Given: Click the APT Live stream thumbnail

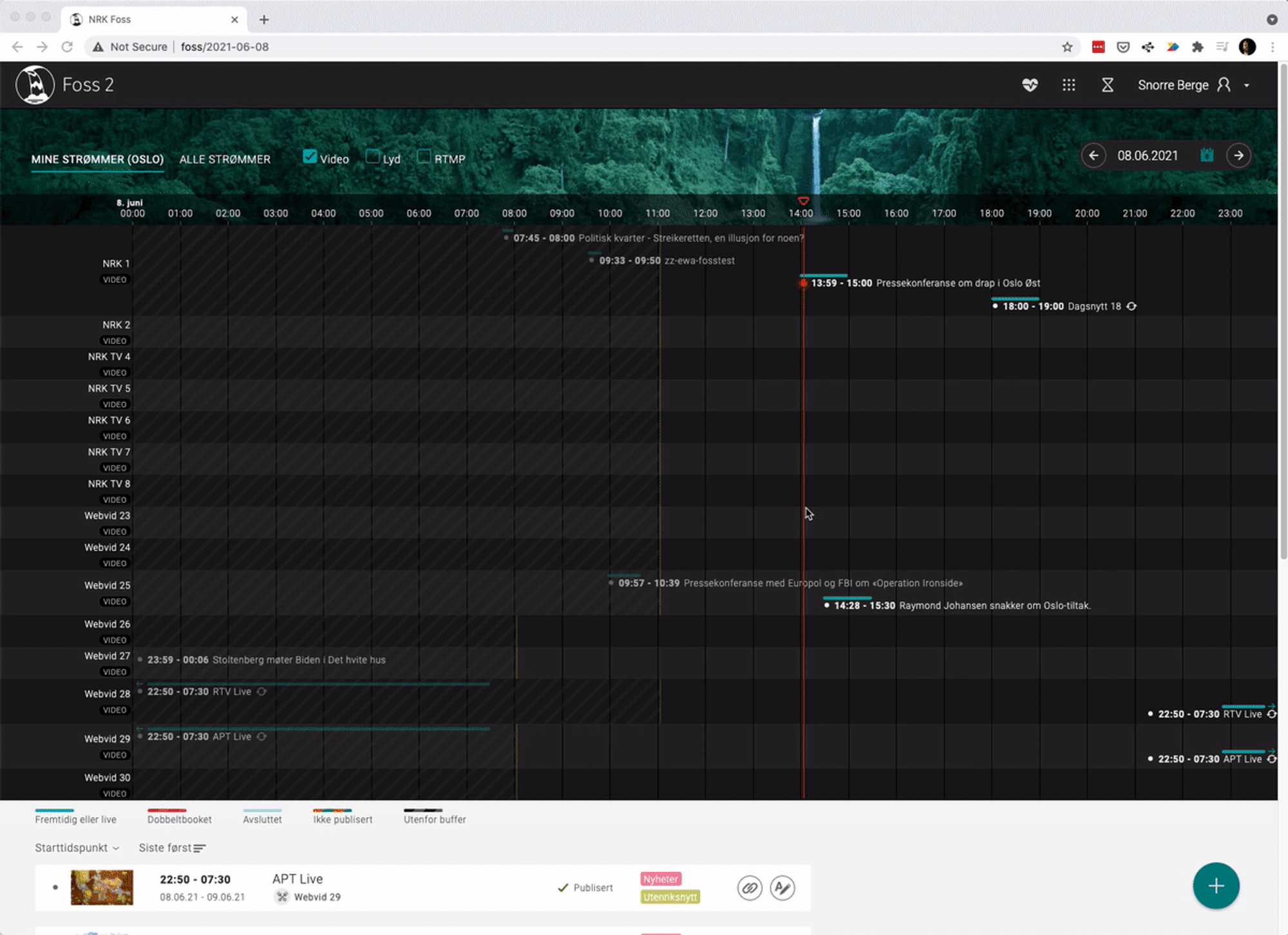Looking at the screenshot, I should 102,887.
